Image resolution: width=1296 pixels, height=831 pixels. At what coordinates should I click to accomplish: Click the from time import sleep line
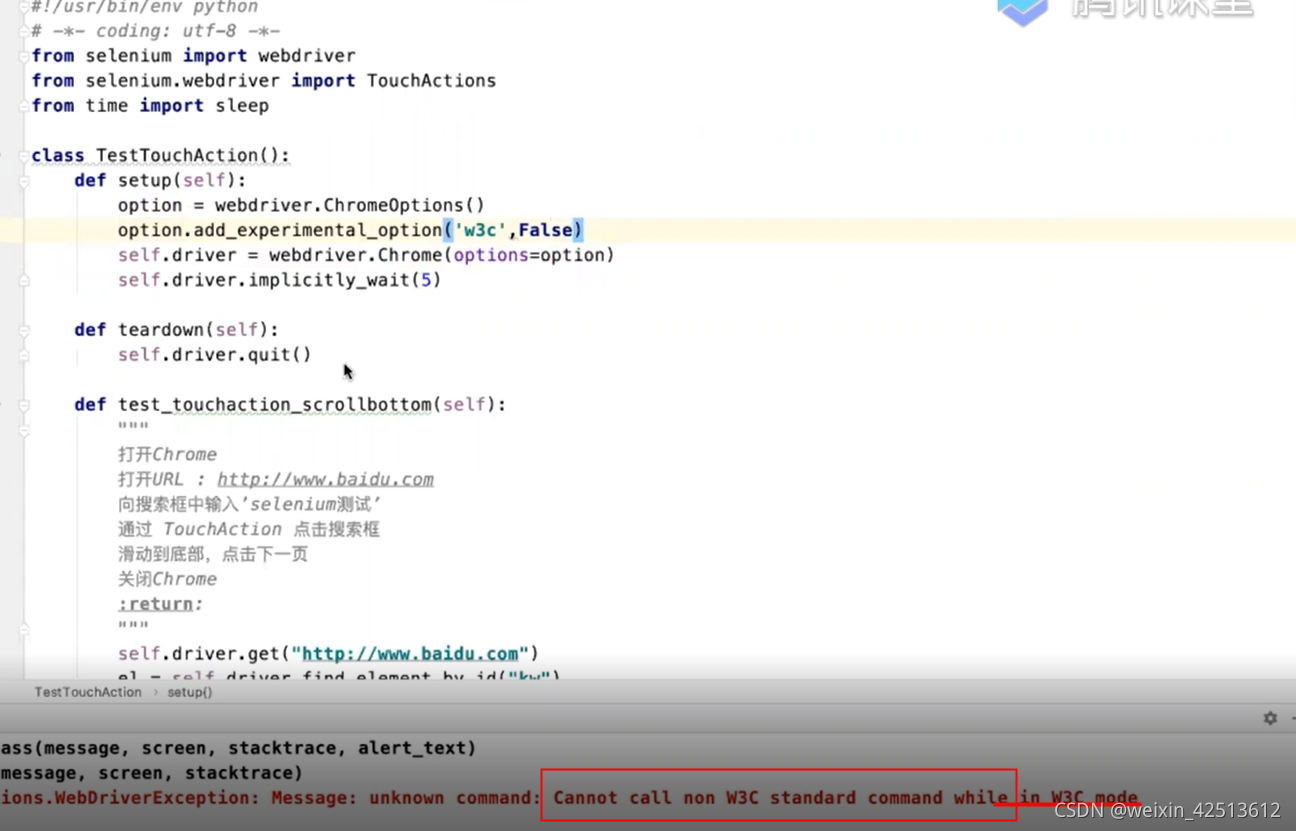click(148, 105)
